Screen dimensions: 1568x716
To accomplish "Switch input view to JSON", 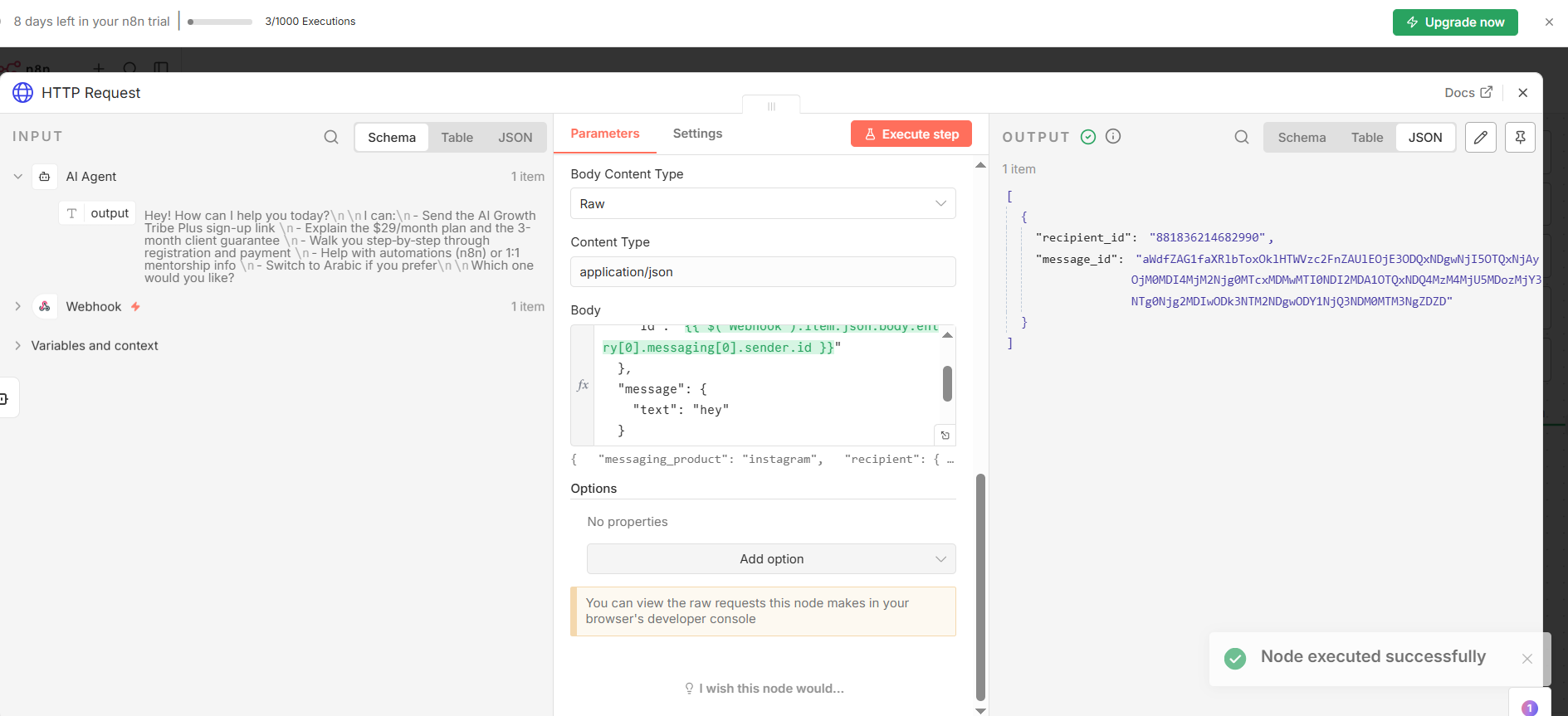I will click(515, 138).
